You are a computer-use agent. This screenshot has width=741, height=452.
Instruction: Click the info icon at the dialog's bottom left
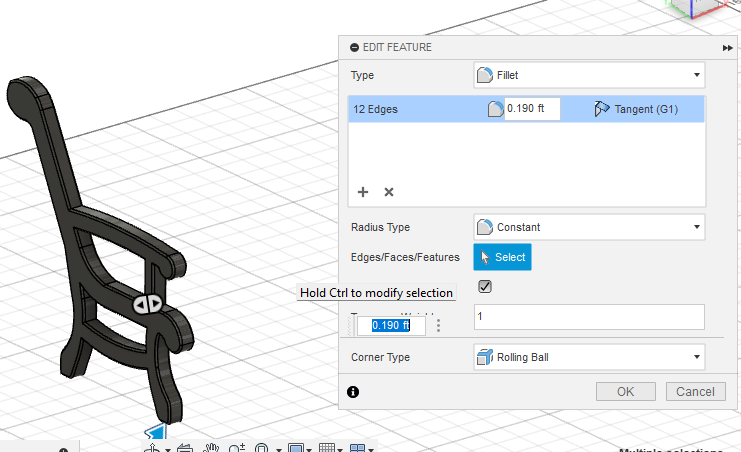point(353,392)
